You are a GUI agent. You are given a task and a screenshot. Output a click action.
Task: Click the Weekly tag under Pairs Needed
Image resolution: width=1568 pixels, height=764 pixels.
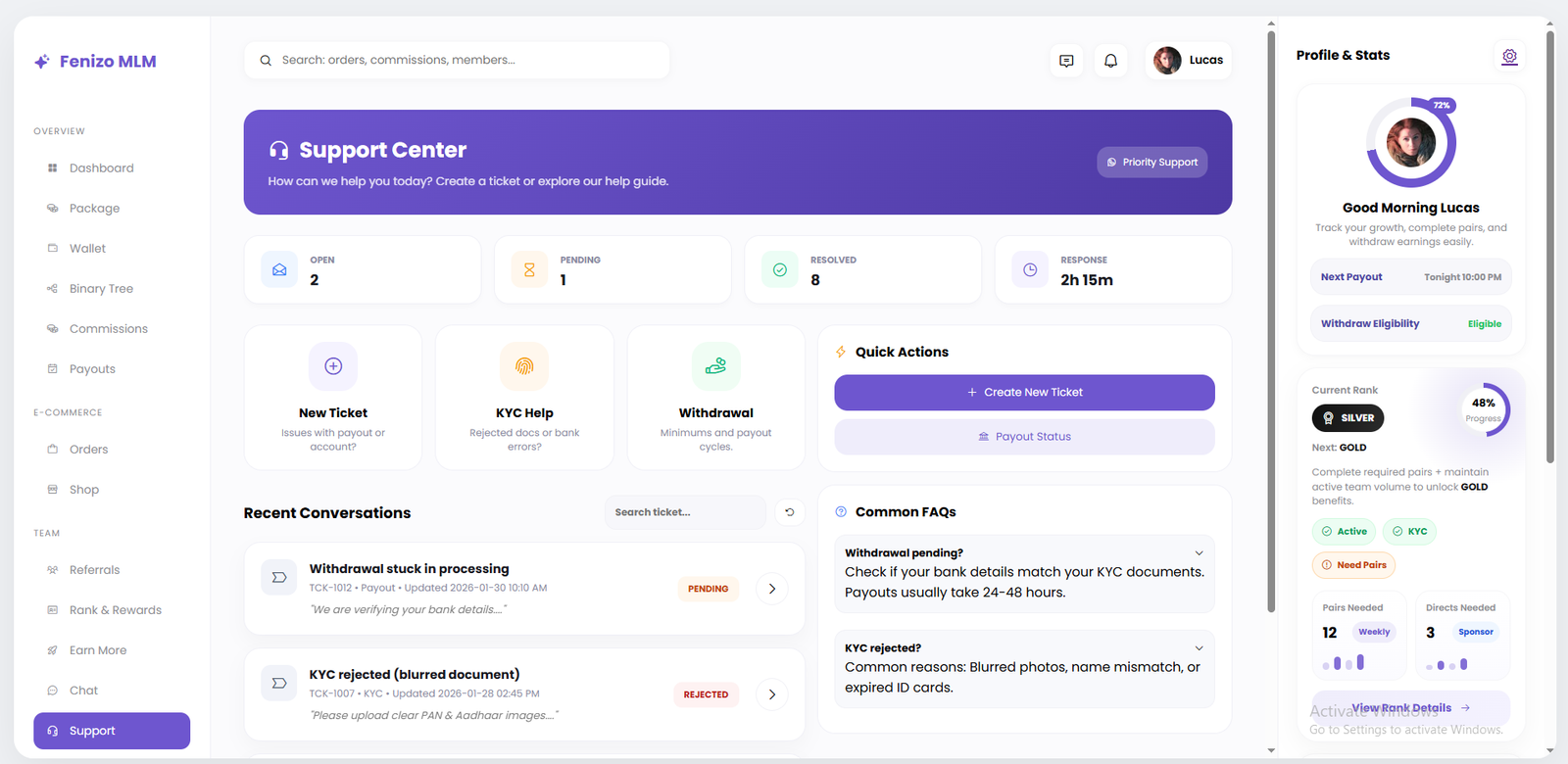click(1374, 632)
